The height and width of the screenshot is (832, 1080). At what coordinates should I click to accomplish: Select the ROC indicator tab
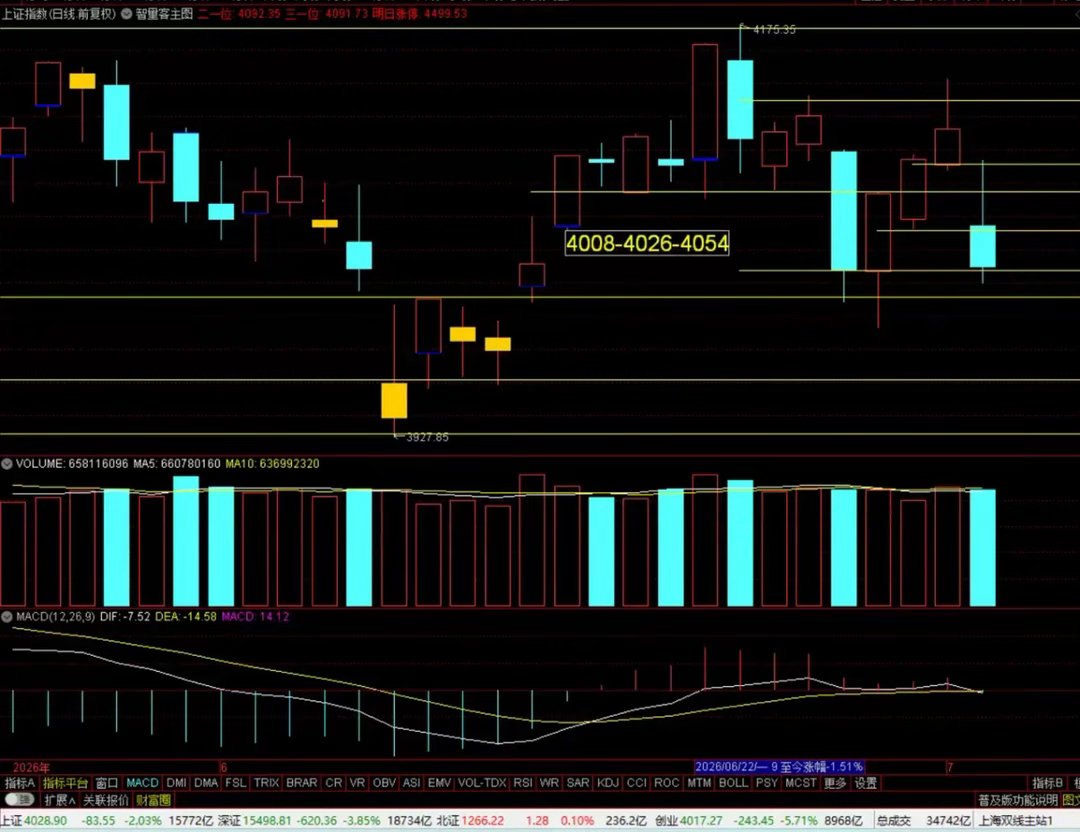pyautogui.click(x=666, y=783)
